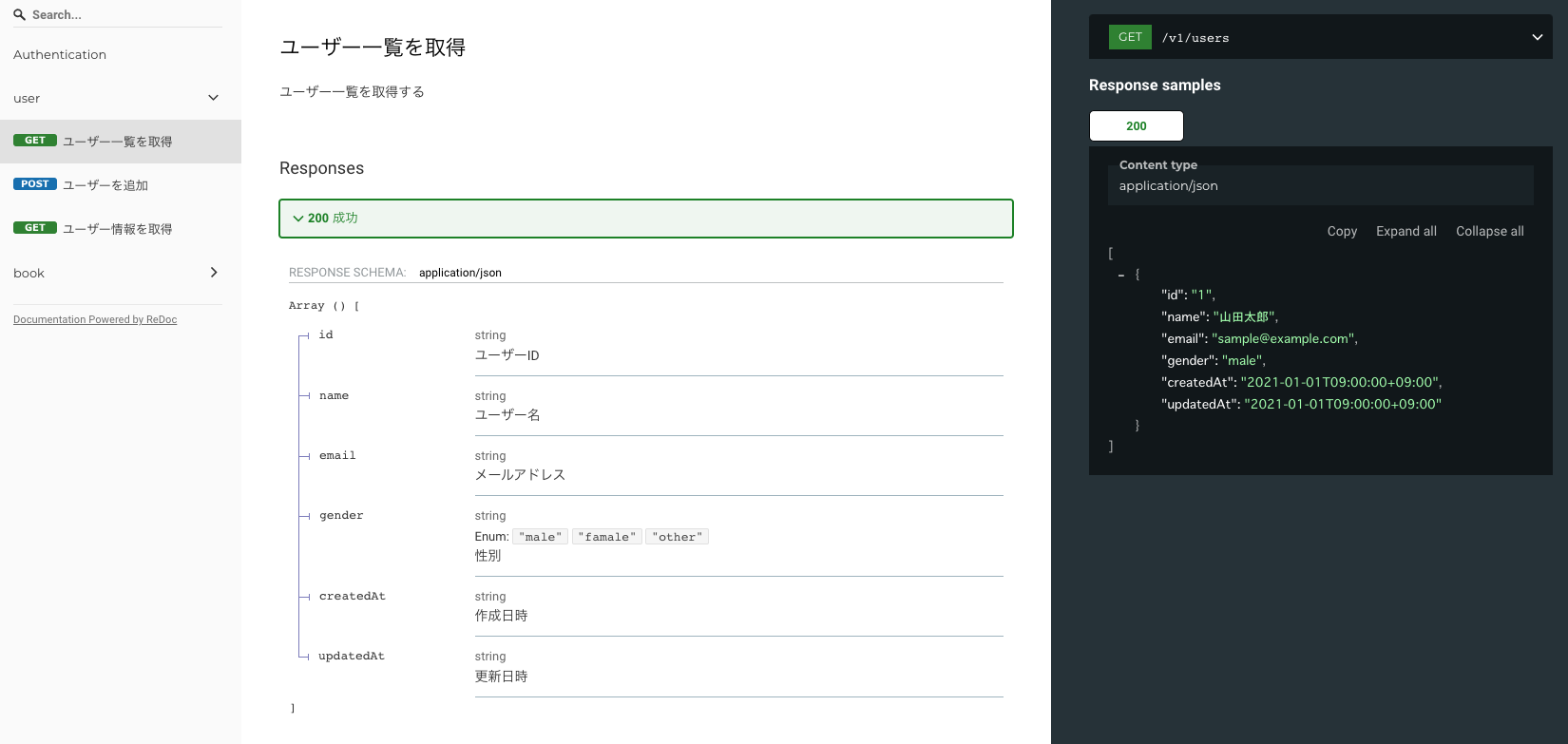Click the メールアドレス description text
The height and width of the screenshot is (744, 1568).
[520, 475]
